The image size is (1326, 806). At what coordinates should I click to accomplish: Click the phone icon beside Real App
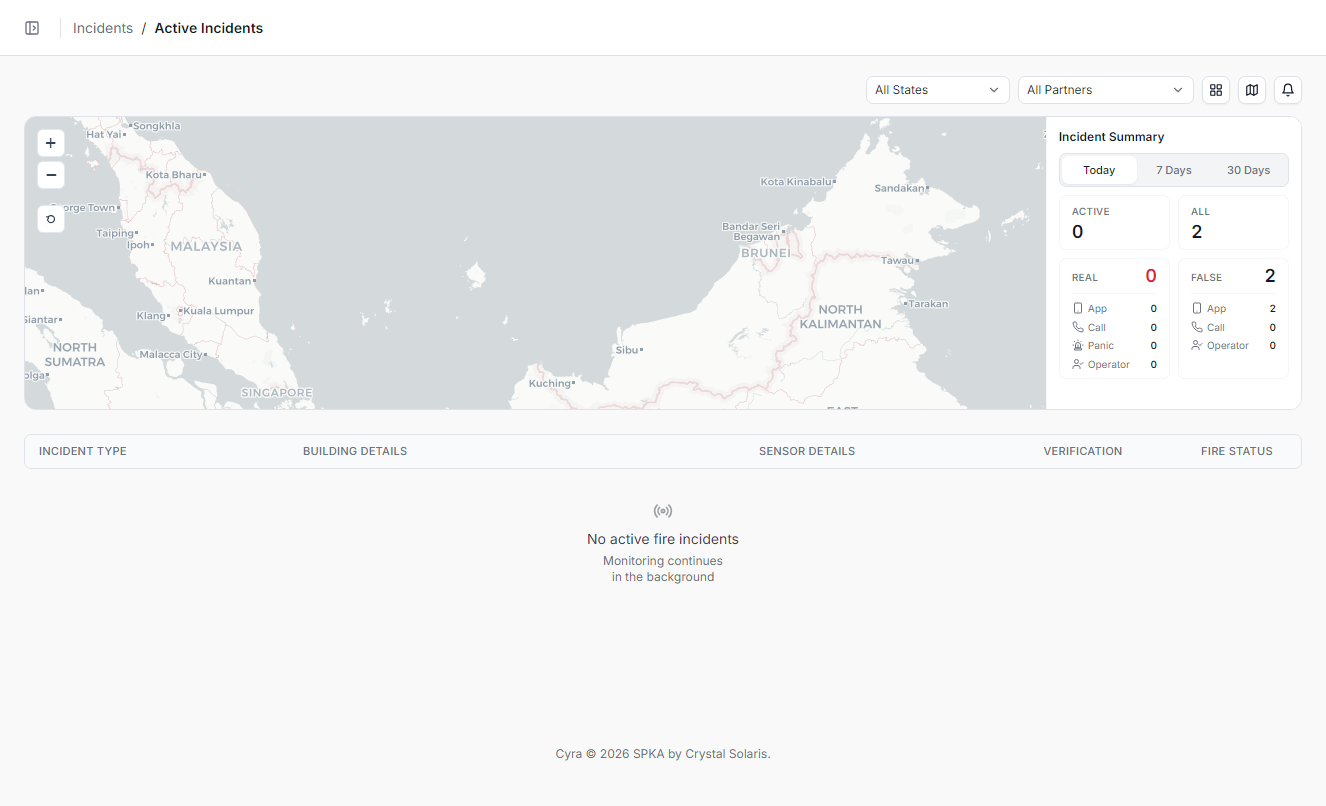click(1077, 309)
